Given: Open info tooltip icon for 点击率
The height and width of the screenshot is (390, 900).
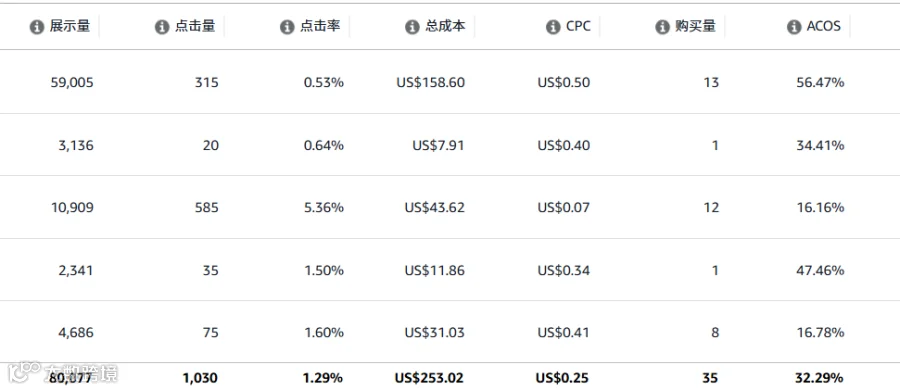Looking at the screenshot, I should 287,27.
